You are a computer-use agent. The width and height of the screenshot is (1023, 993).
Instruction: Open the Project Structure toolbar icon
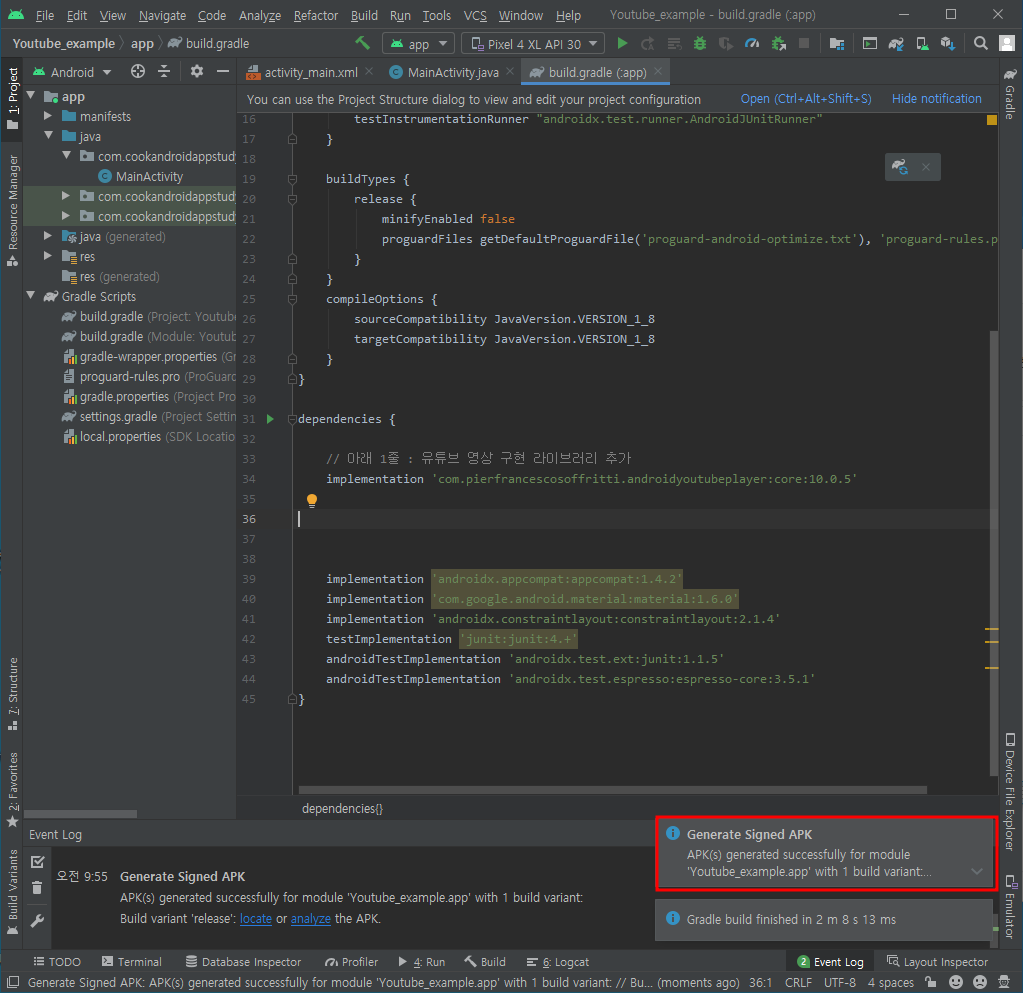point(836,43)
